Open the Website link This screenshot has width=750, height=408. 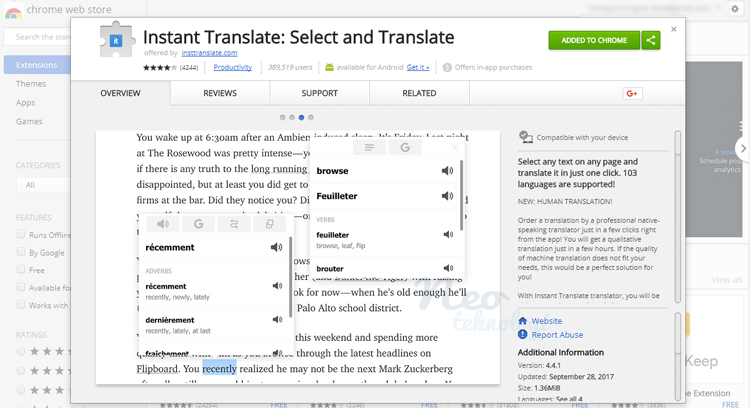pyautogui.click(x=547, y=321)
